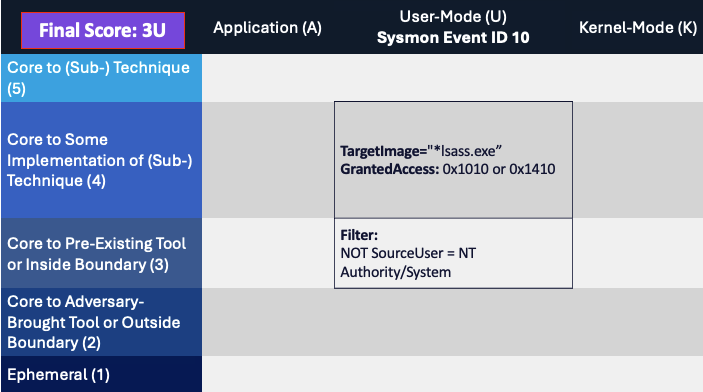Select the User-Mode (U) column header

(x=453, y=17)
